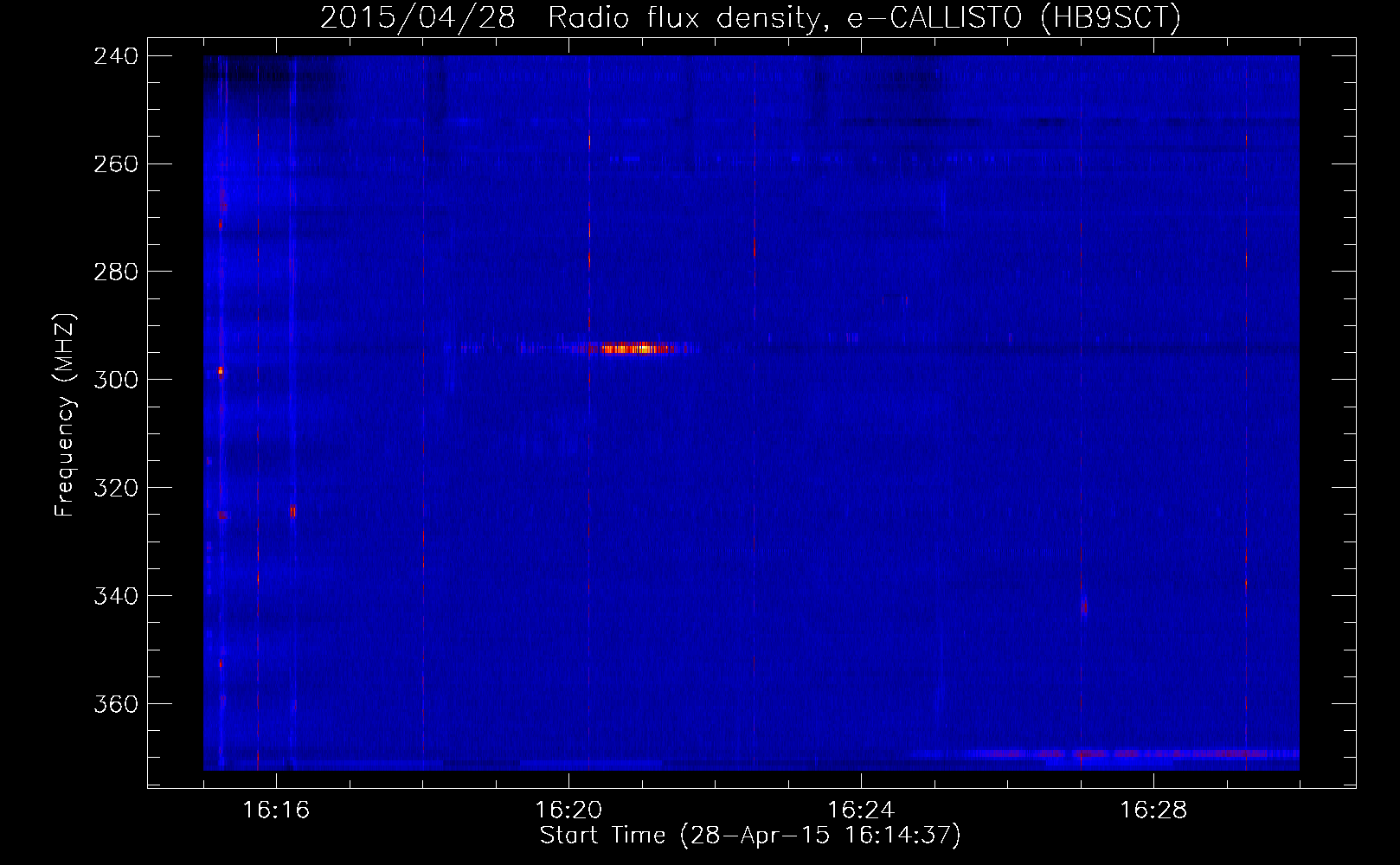Screen dimensions: 1400x865
Task: Click the plot title mentioning e-CALLISTO (HB9SCT)
Action: [750, 17]
